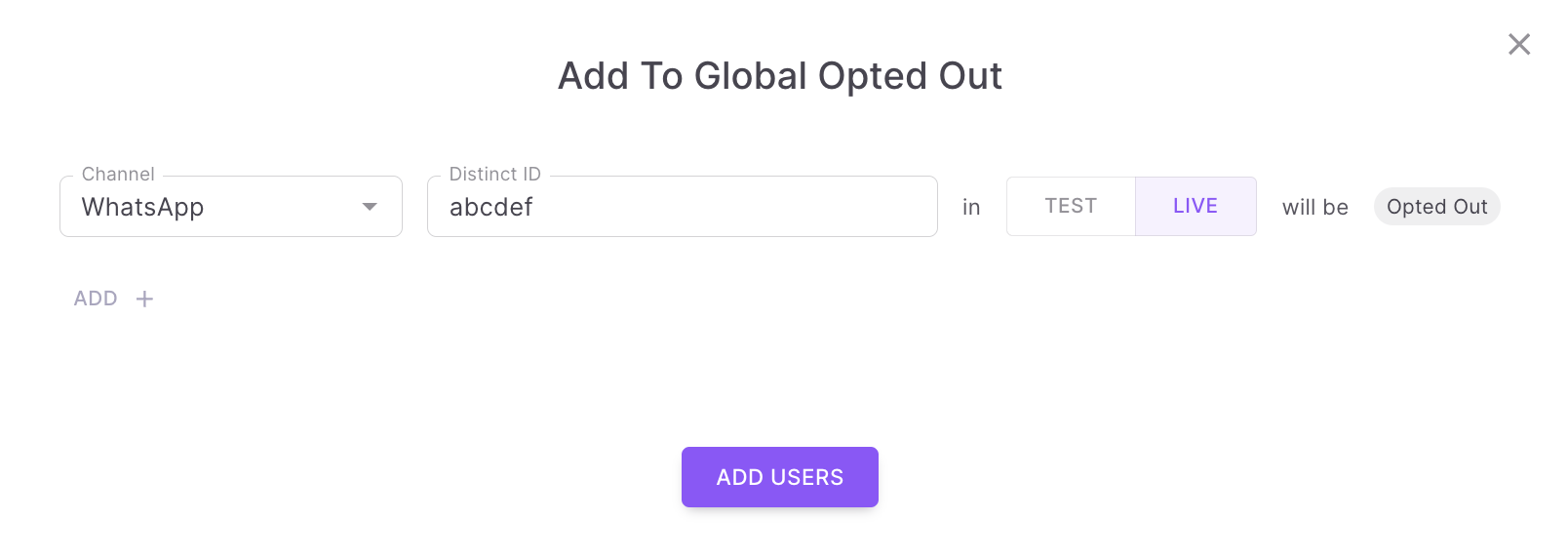Focus the Distinct ID input field

pos(682,207)
